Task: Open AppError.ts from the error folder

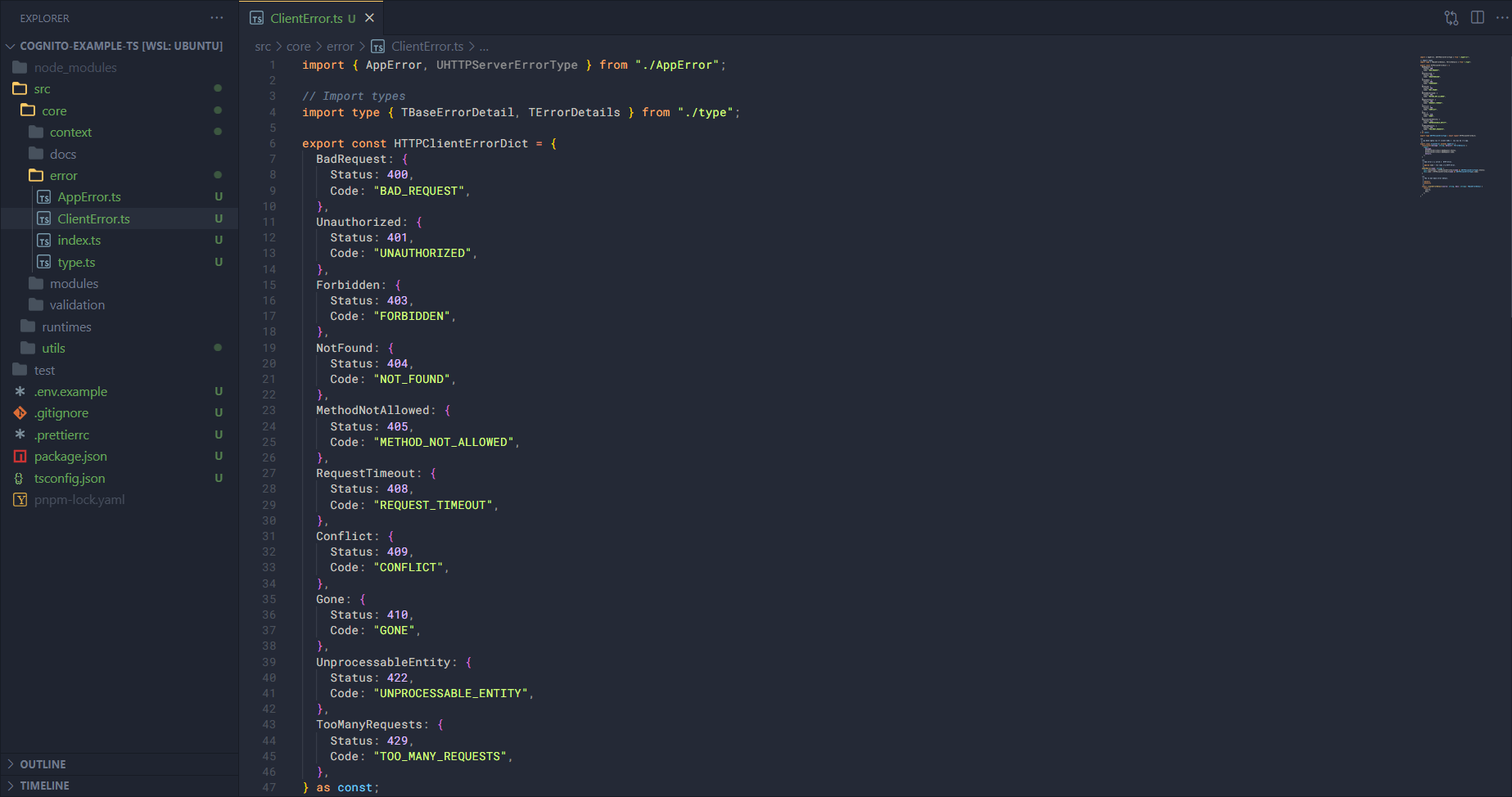Action: click(89, 197)
